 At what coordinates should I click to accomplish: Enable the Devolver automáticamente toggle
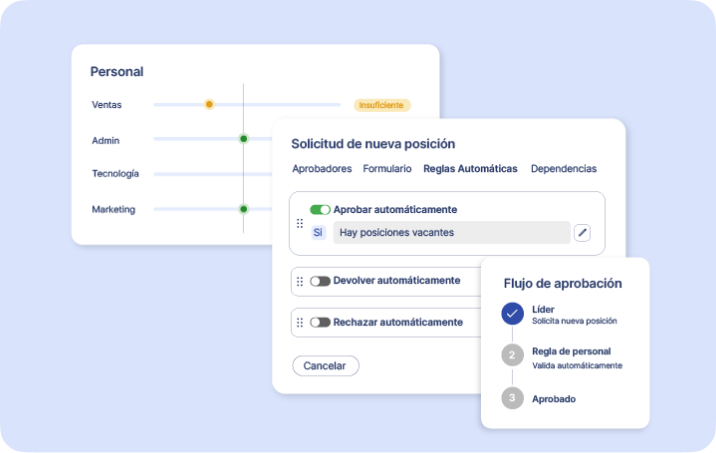tap(320, 281)
